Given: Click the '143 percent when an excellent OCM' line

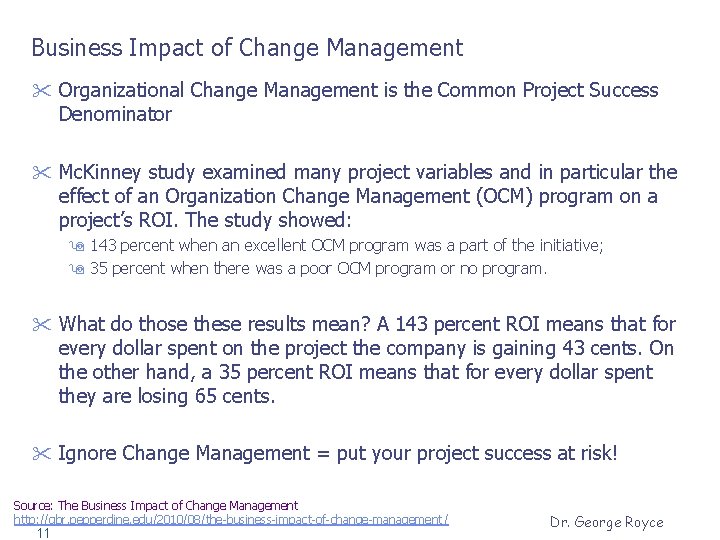Looking at the screenshot, I should coord(346,246).
